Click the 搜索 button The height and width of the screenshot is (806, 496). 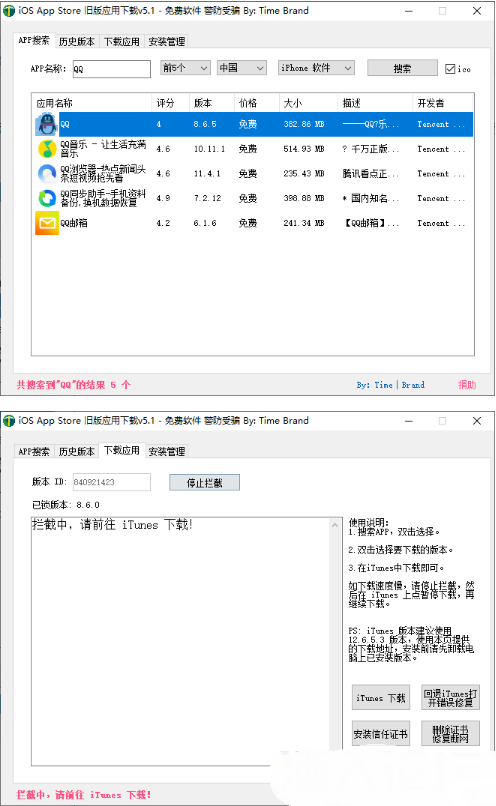tap(402, 68)
